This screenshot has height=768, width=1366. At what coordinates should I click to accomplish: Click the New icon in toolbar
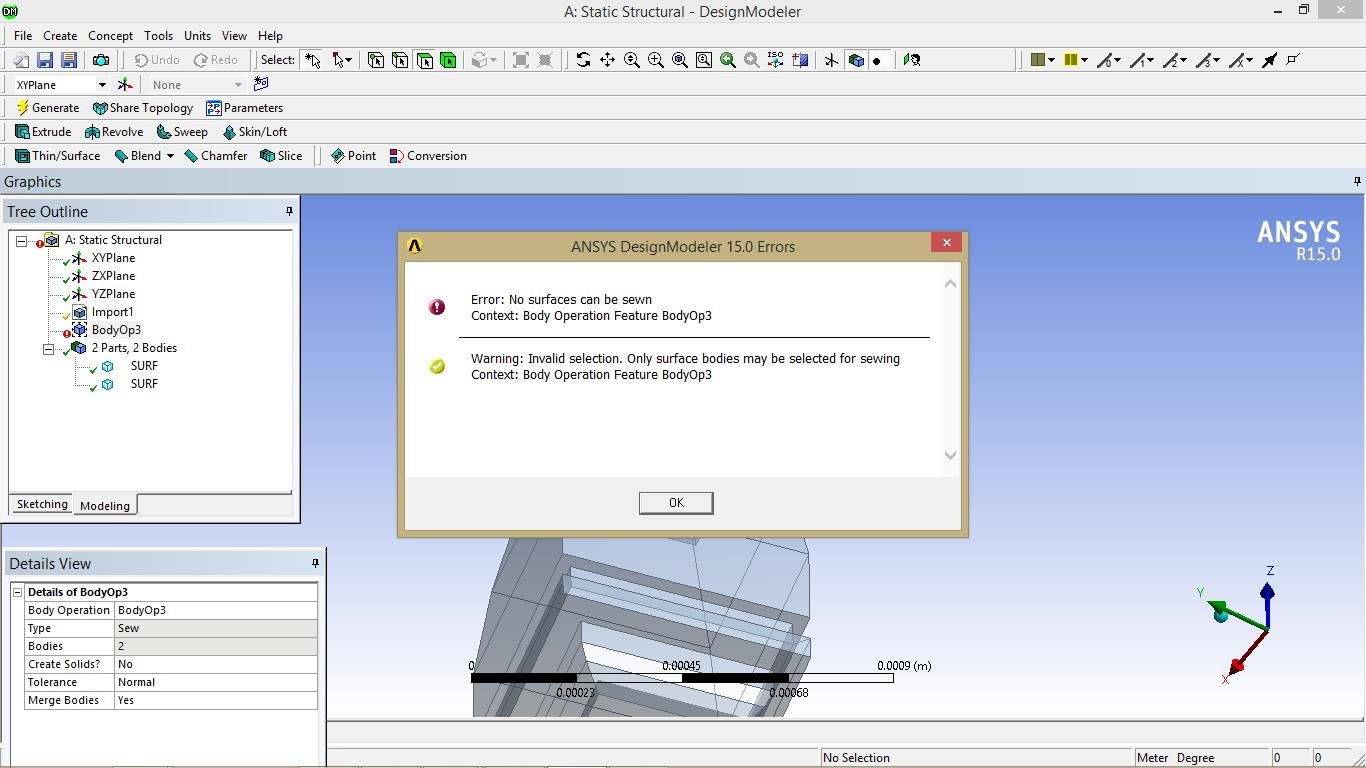pos(21,60)
